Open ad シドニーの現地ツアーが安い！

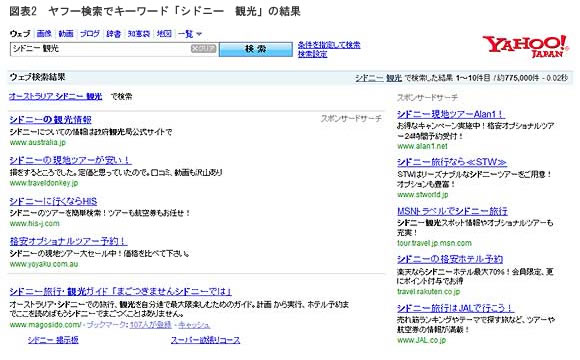[x=70, y=160]
